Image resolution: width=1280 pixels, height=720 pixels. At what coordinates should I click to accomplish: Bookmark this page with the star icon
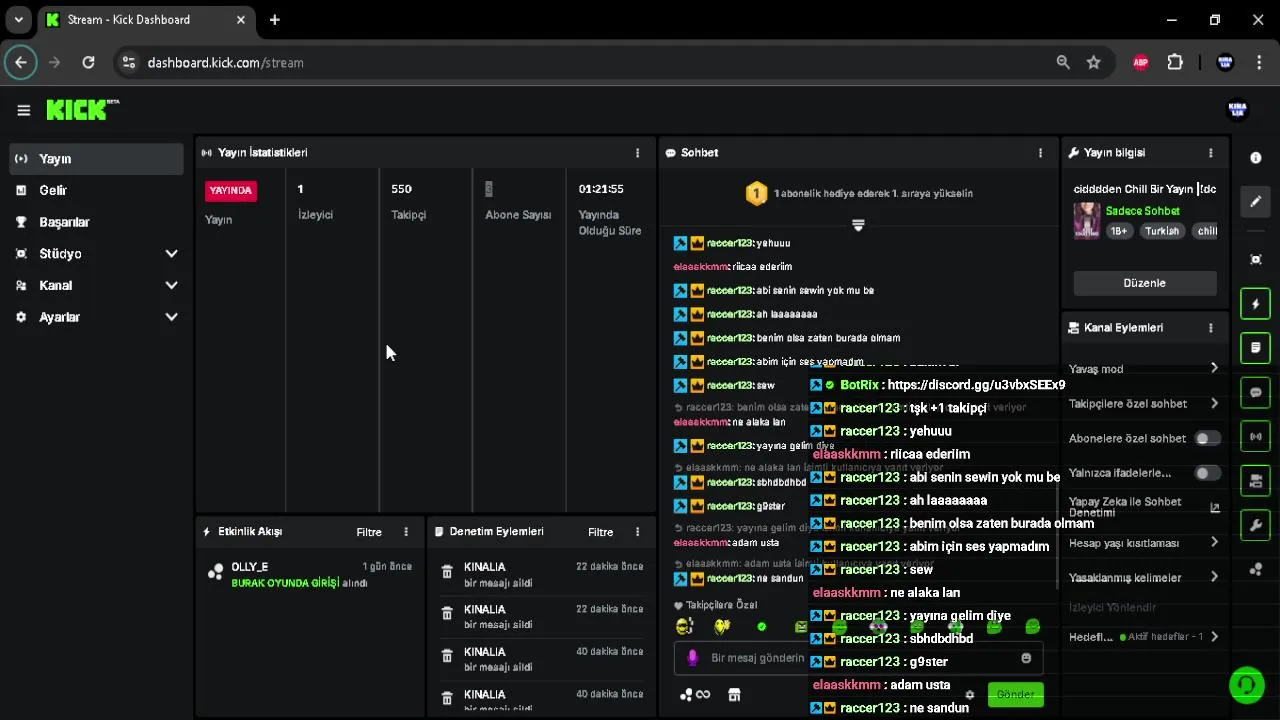(x=1094, y=63)
